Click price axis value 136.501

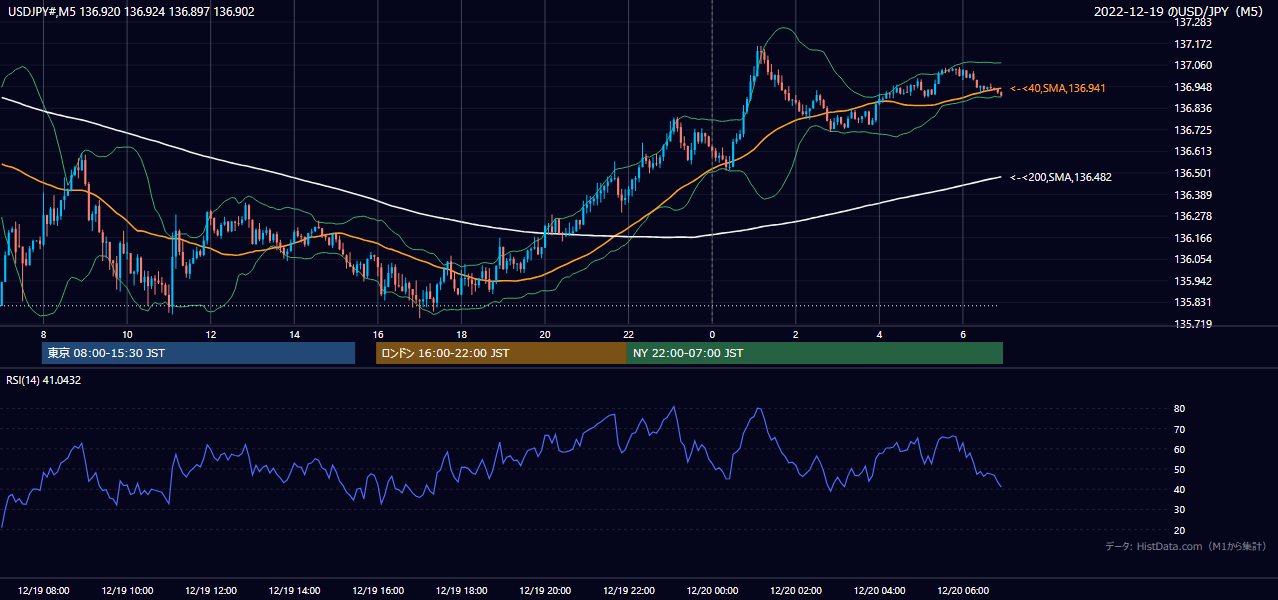(1192, 173)
